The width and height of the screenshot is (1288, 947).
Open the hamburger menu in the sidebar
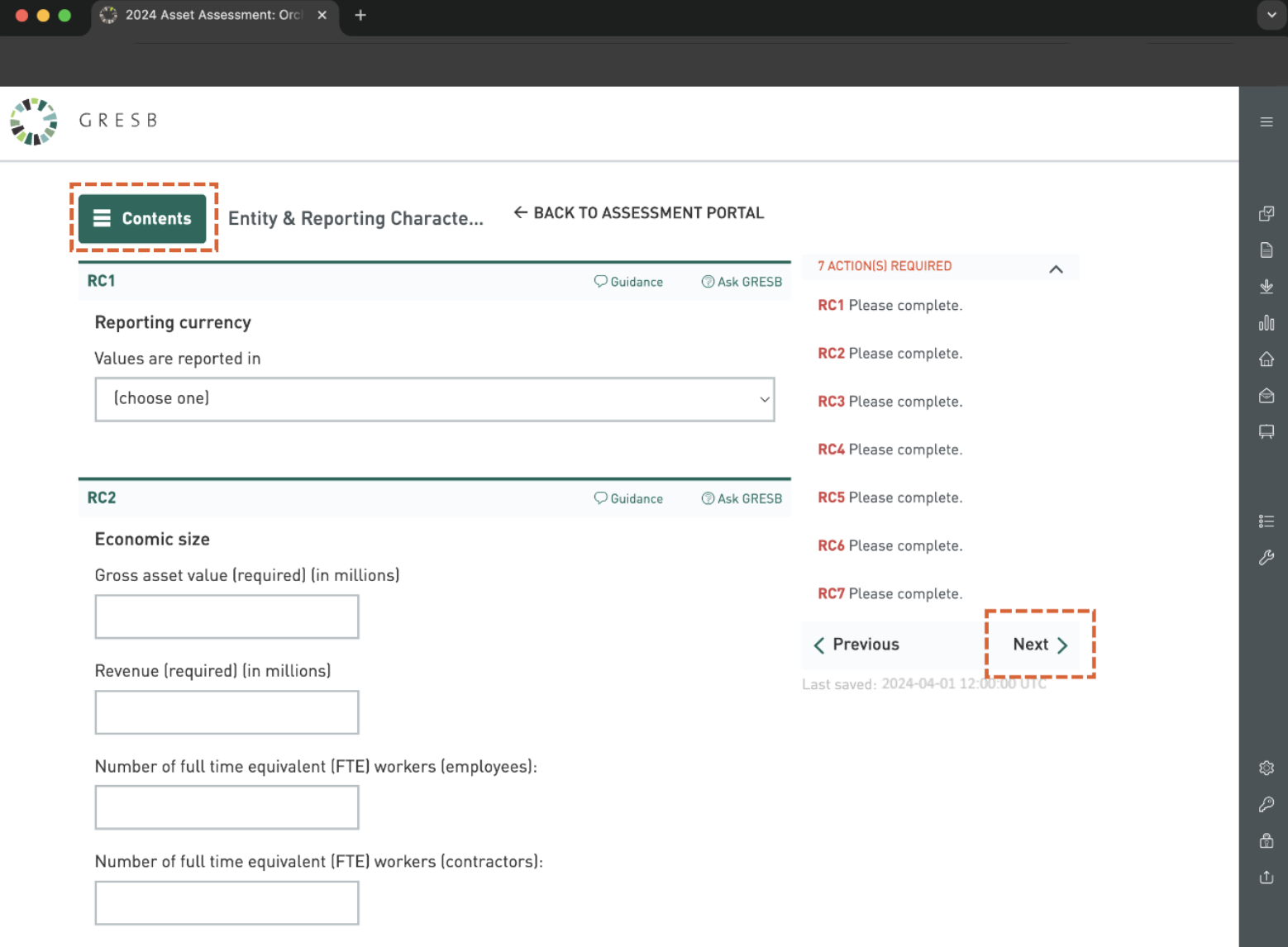point(1266,122)
